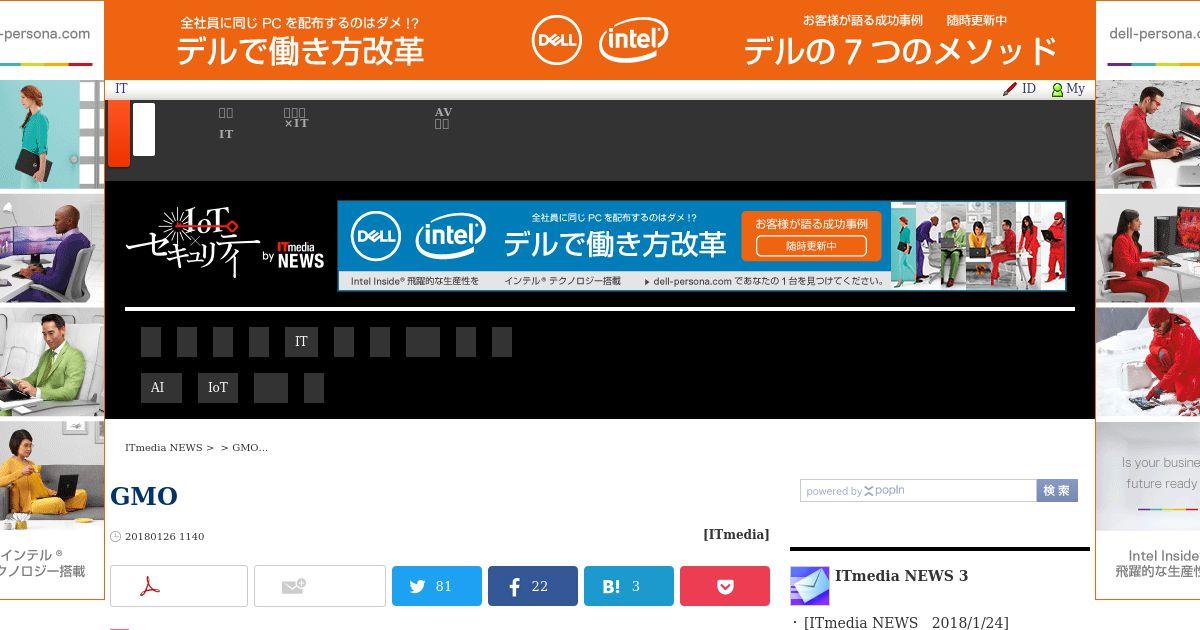1200x630 pixels.
Task: Bookmark with Hatena B! button showing 3
Action: [x=629, y=586]
